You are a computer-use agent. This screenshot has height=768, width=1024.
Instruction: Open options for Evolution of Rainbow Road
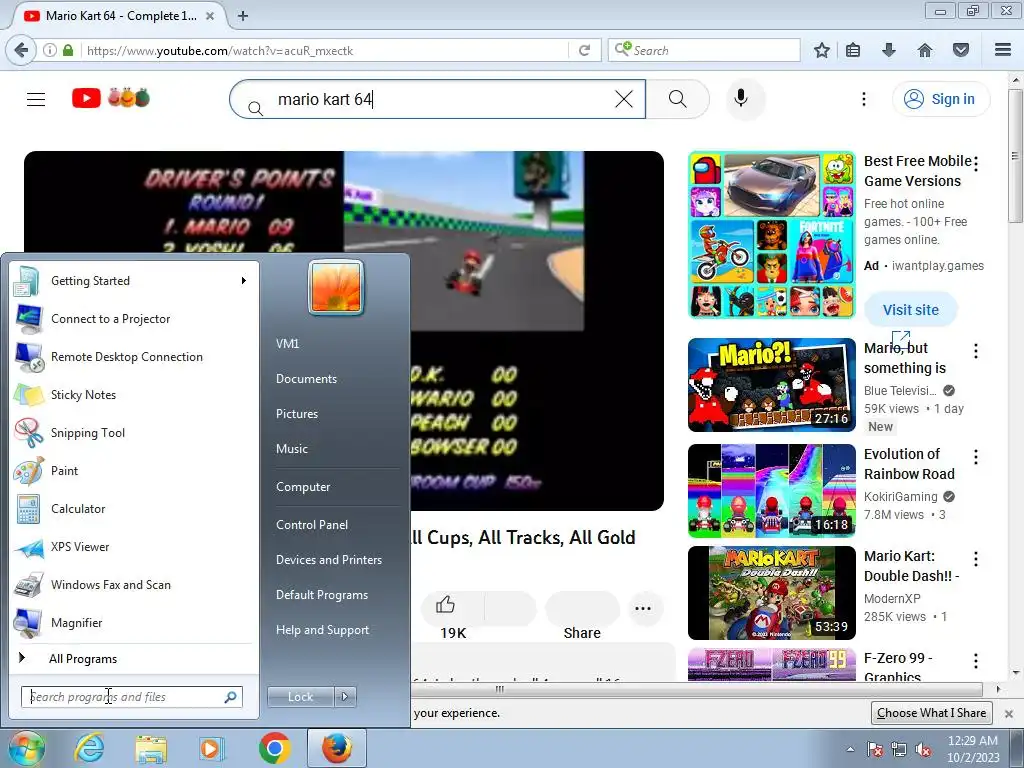click(x=976, y=457)
